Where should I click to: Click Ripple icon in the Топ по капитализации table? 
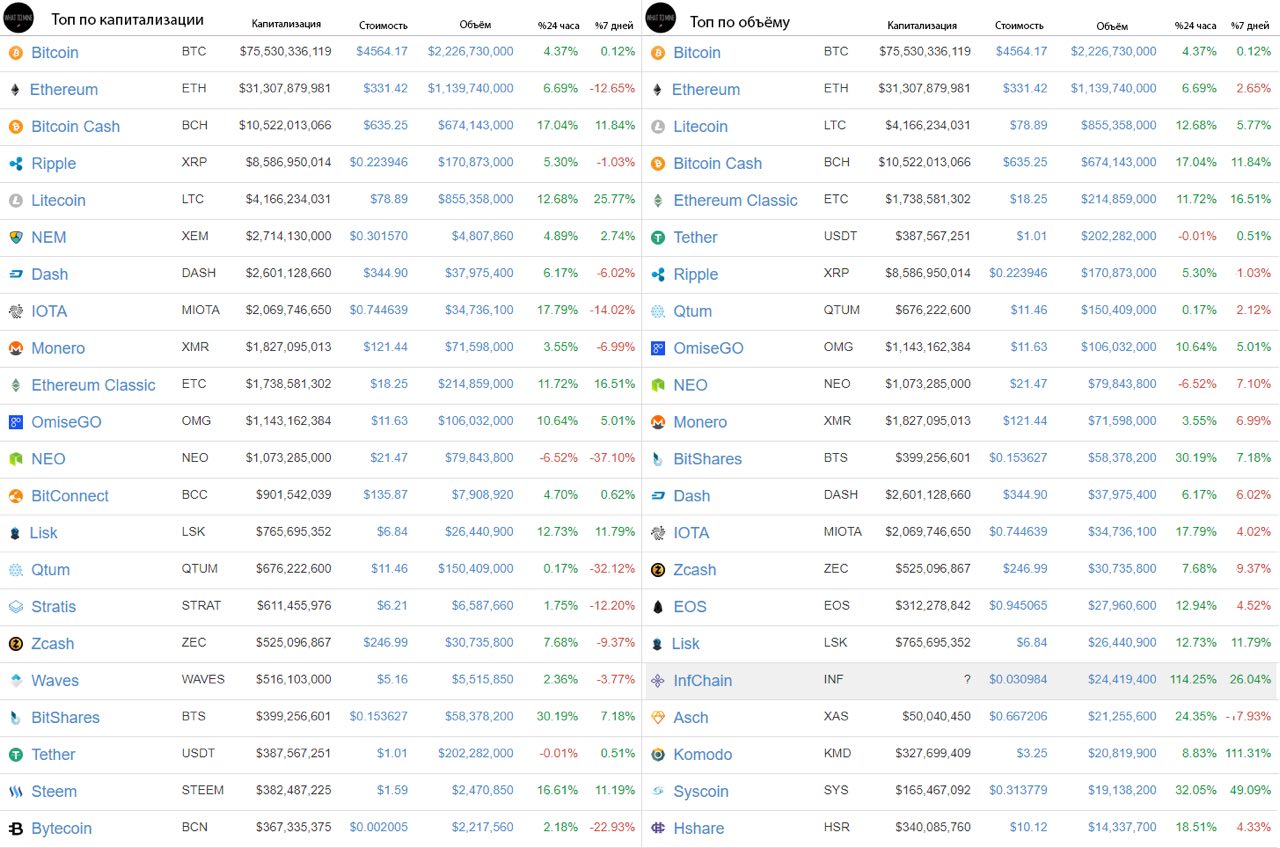click(15, 163)
